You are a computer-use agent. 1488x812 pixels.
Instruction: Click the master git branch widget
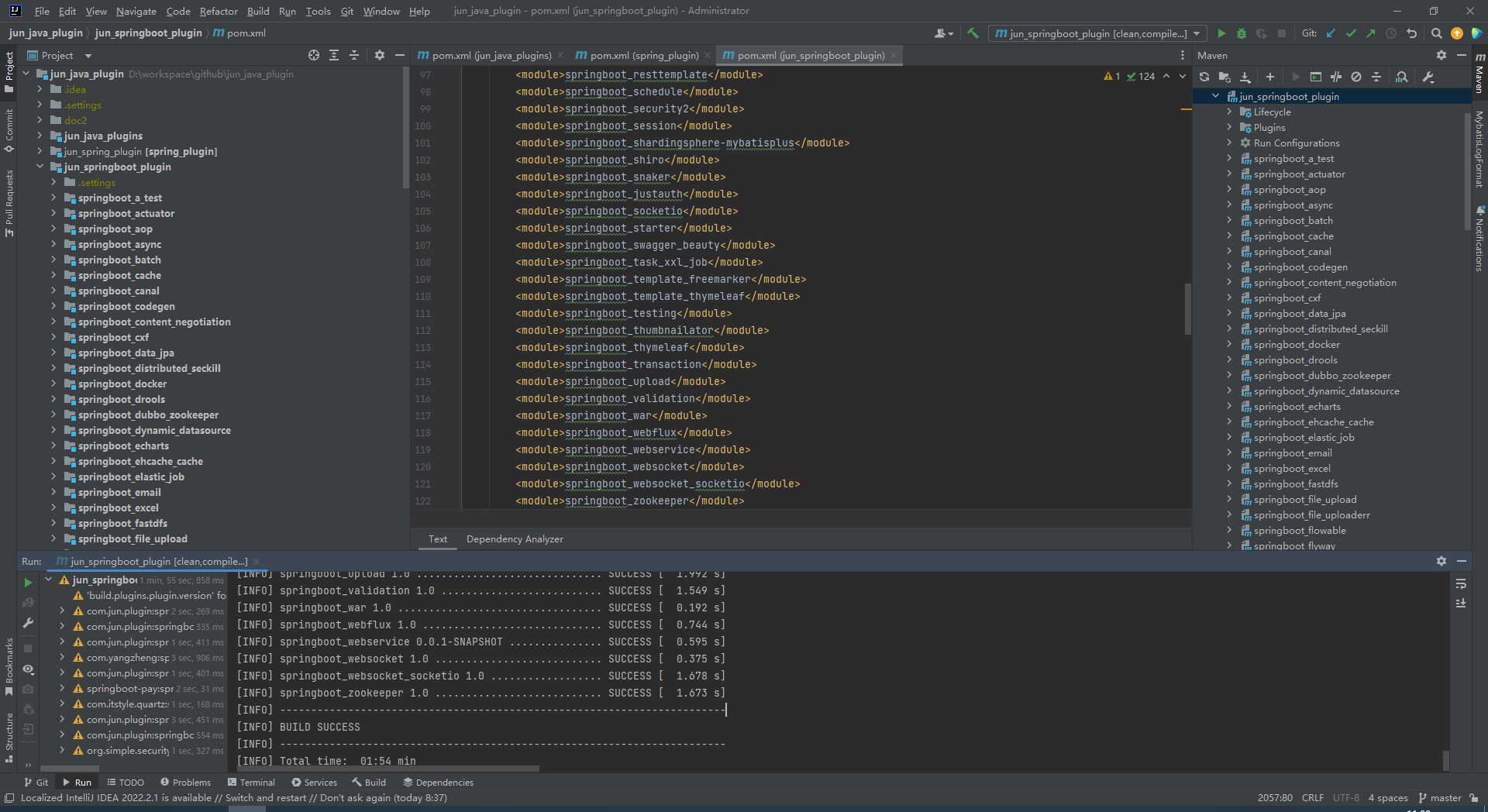click(1440, 798)
